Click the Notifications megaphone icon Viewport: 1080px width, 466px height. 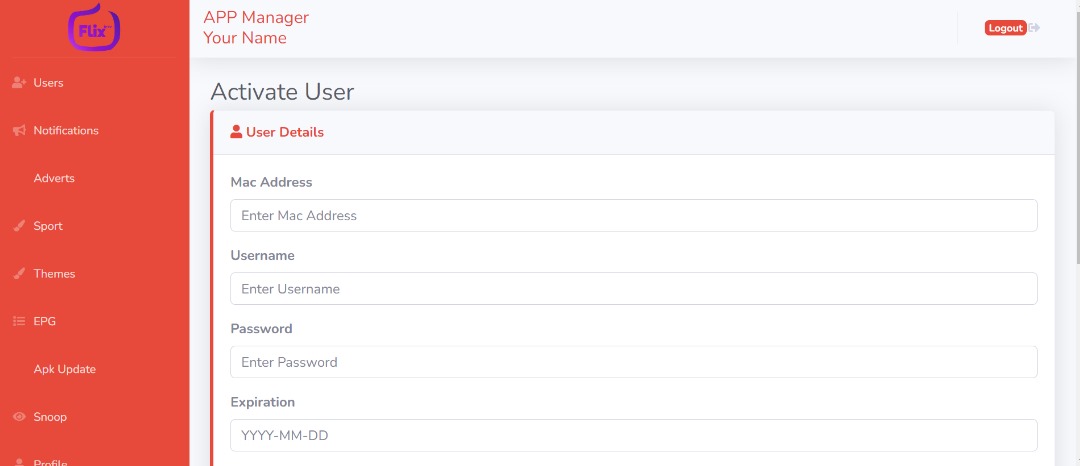pyautogui.click(x=19, y=131)
